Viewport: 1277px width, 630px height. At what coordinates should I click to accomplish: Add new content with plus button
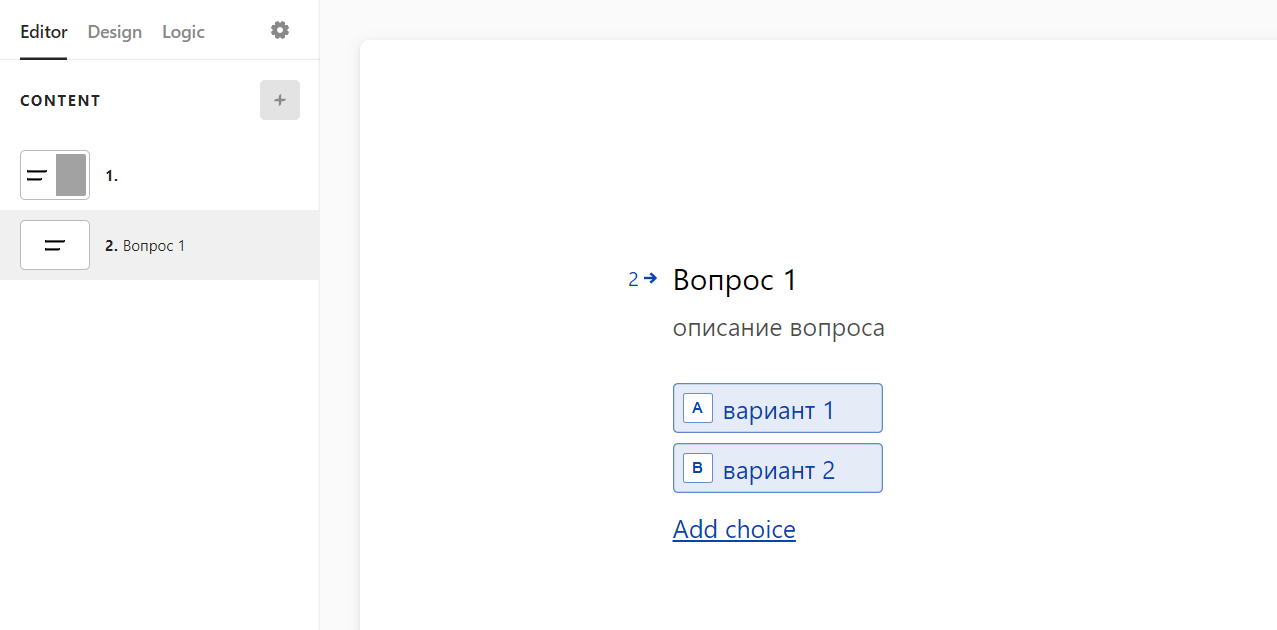[280, 100]
